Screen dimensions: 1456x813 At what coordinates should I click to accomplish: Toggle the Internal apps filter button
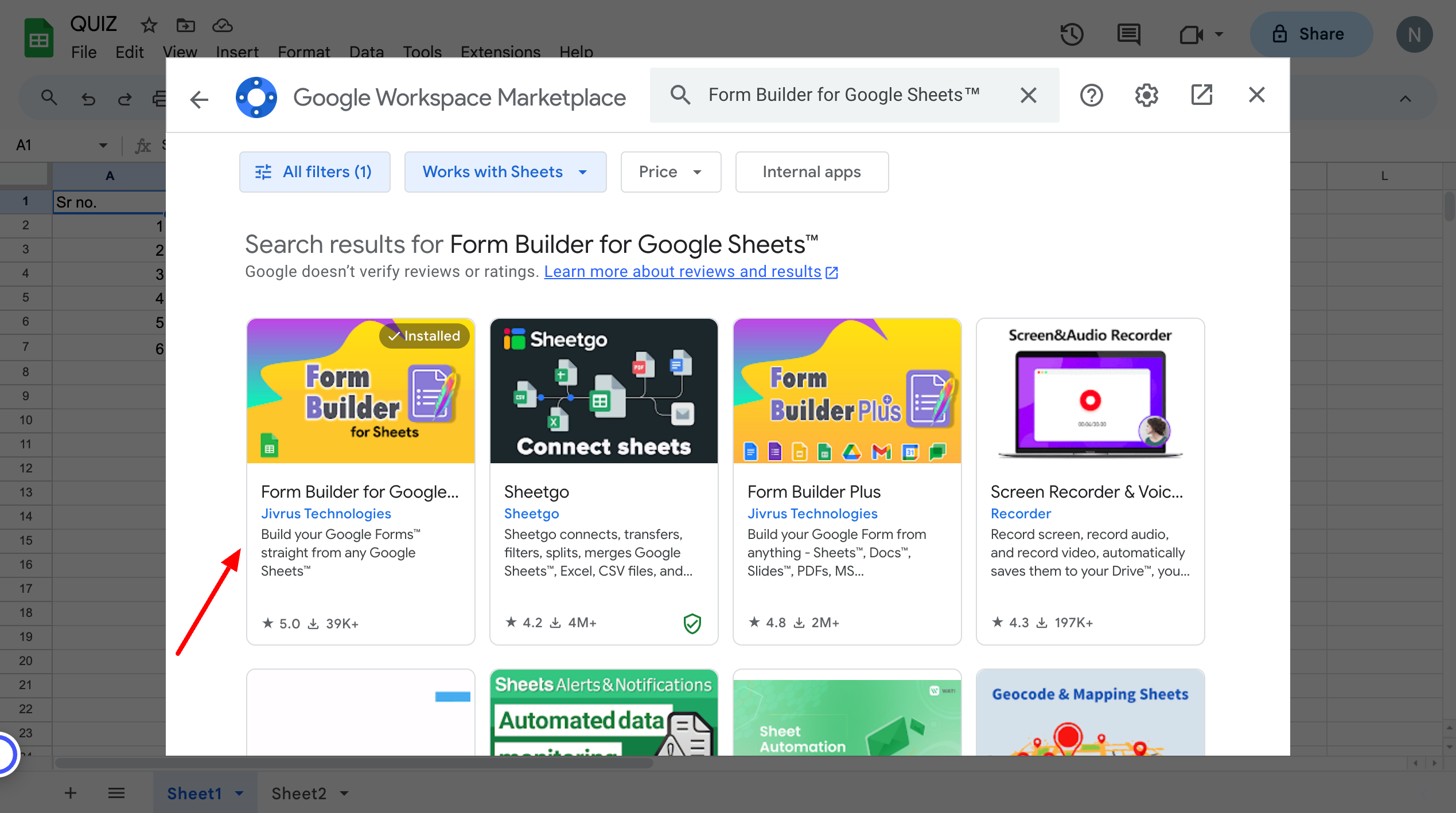pos(811,172)
